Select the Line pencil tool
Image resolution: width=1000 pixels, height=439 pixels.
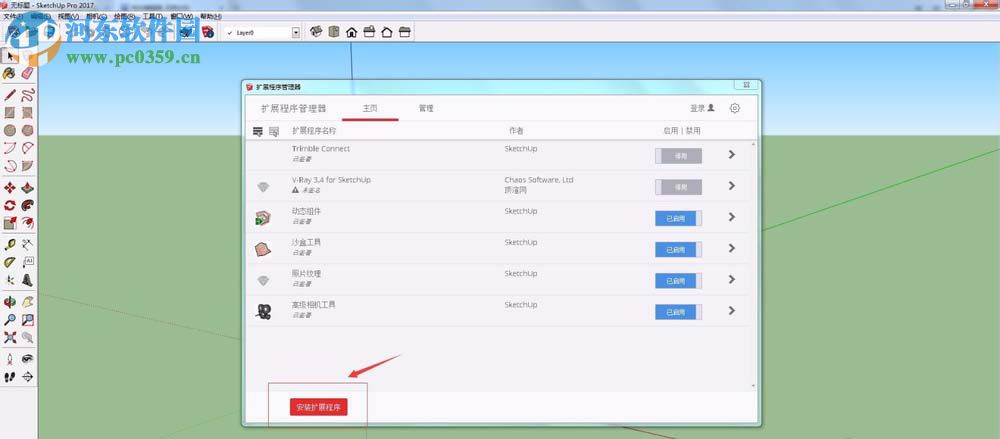click(10, 96)
